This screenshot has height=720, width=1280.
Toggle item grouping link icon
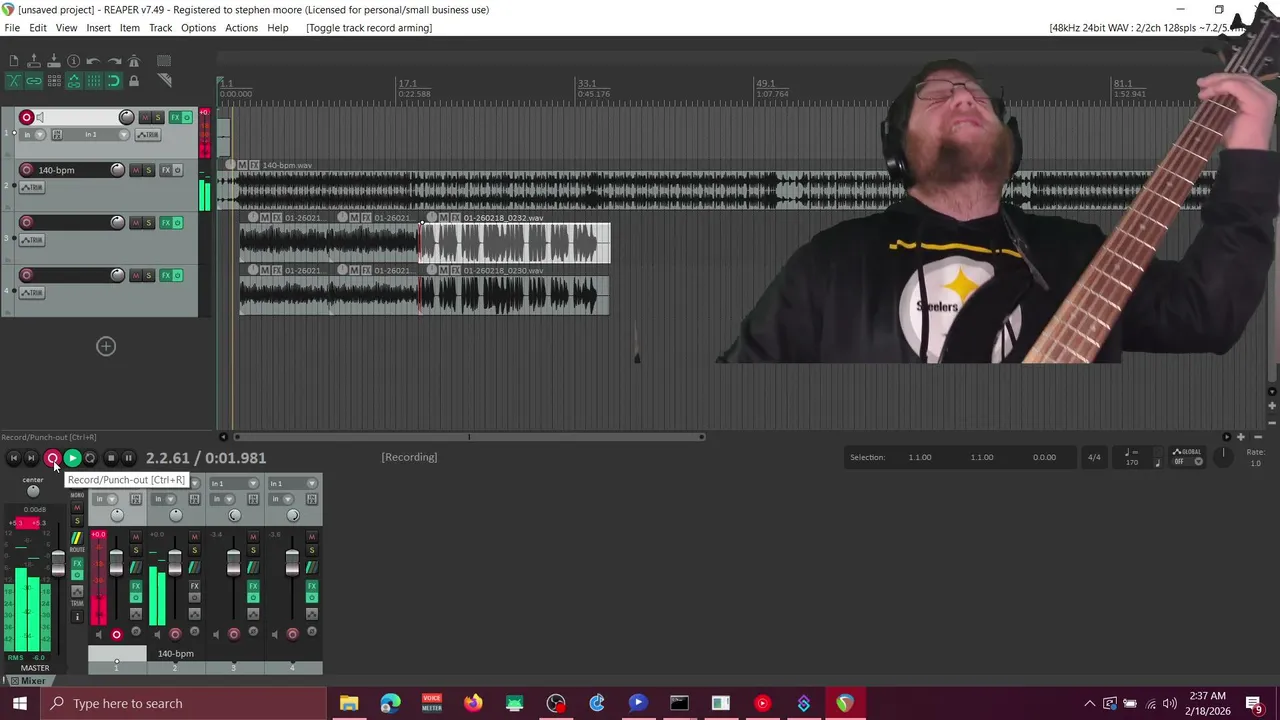[x=34, y=81]
